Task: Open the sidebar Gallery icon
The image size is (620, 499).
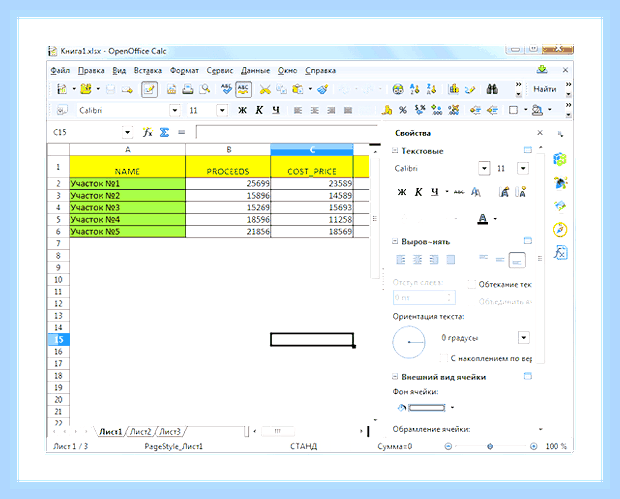Action: [560, 206]
